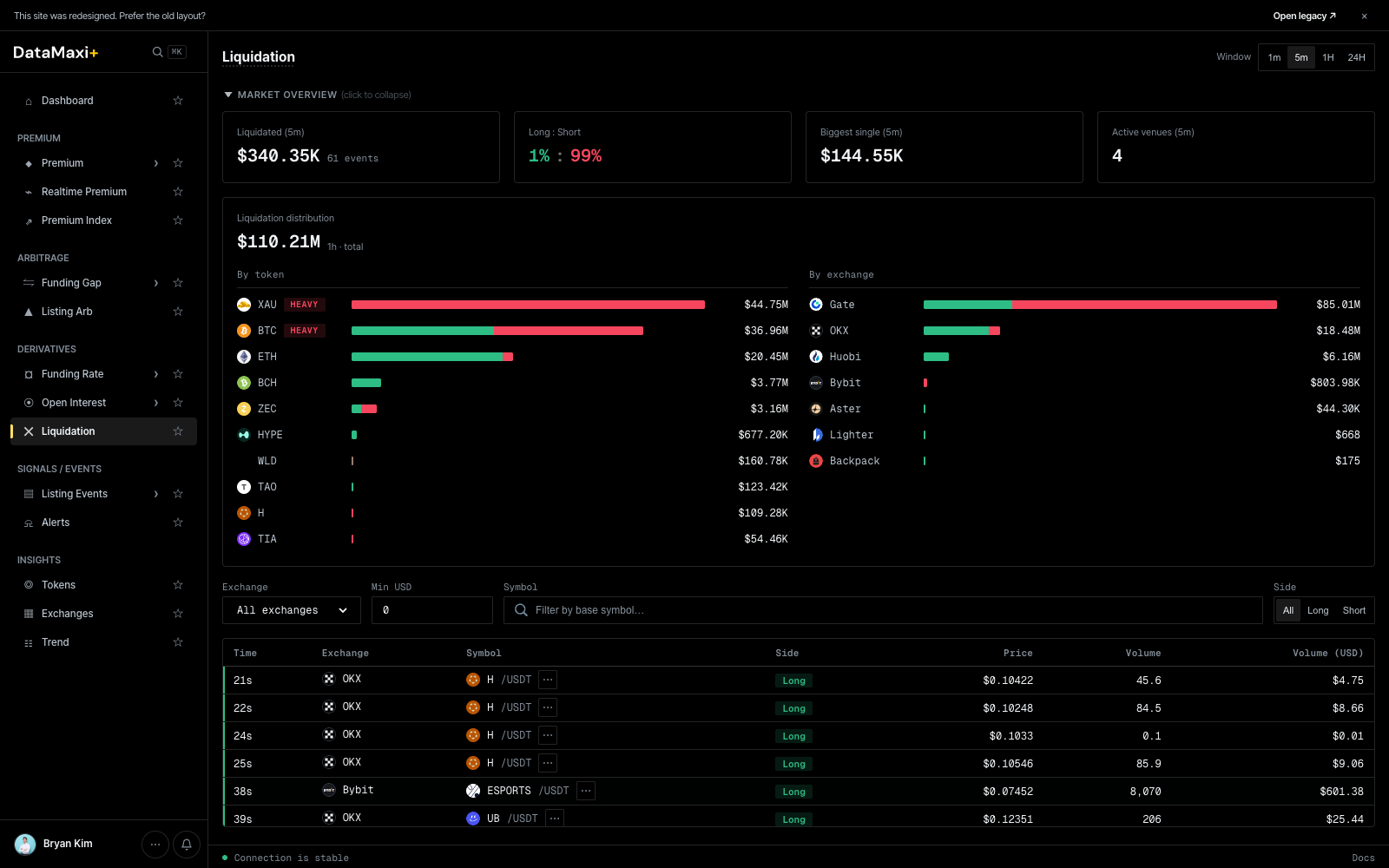Click the ETH token icon
Screen dimensions: 1389x868
coord(244,357)
